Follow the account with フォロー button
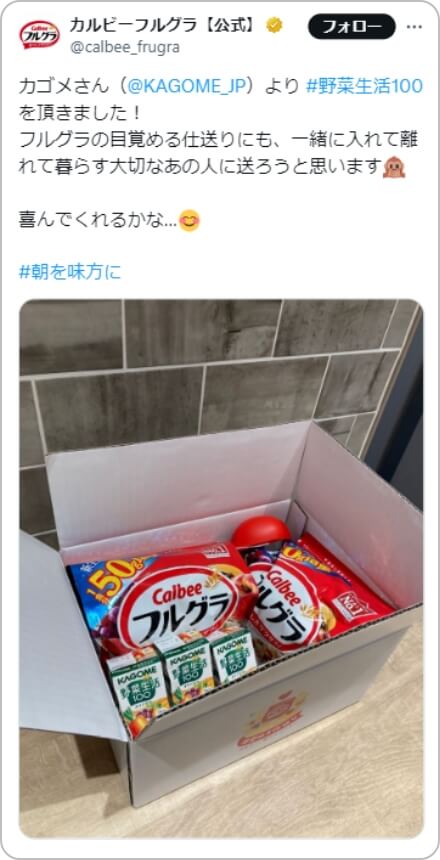 click(x=352, y=26)
